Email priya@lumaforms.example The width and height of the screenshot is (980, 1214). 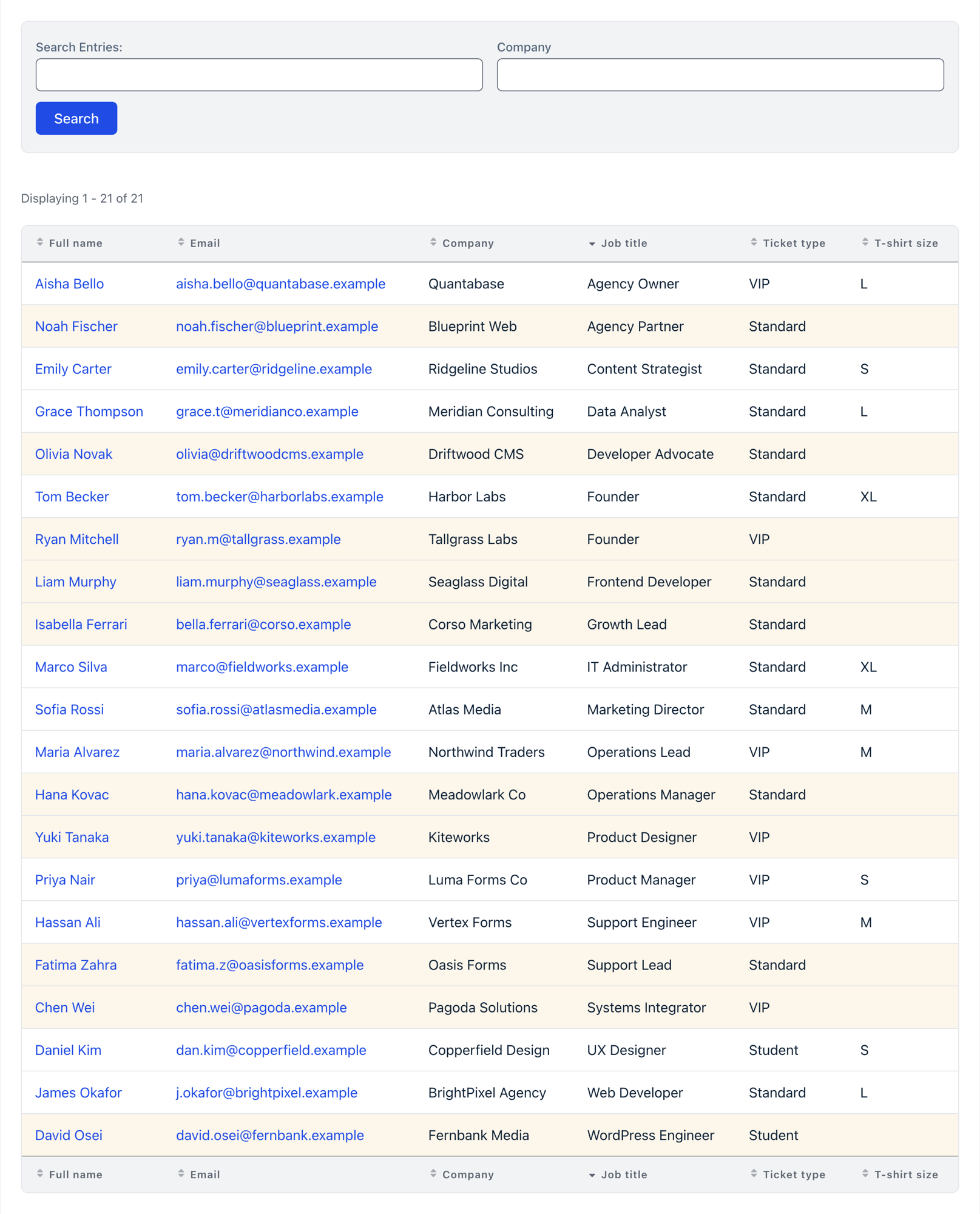click(259, 880)
